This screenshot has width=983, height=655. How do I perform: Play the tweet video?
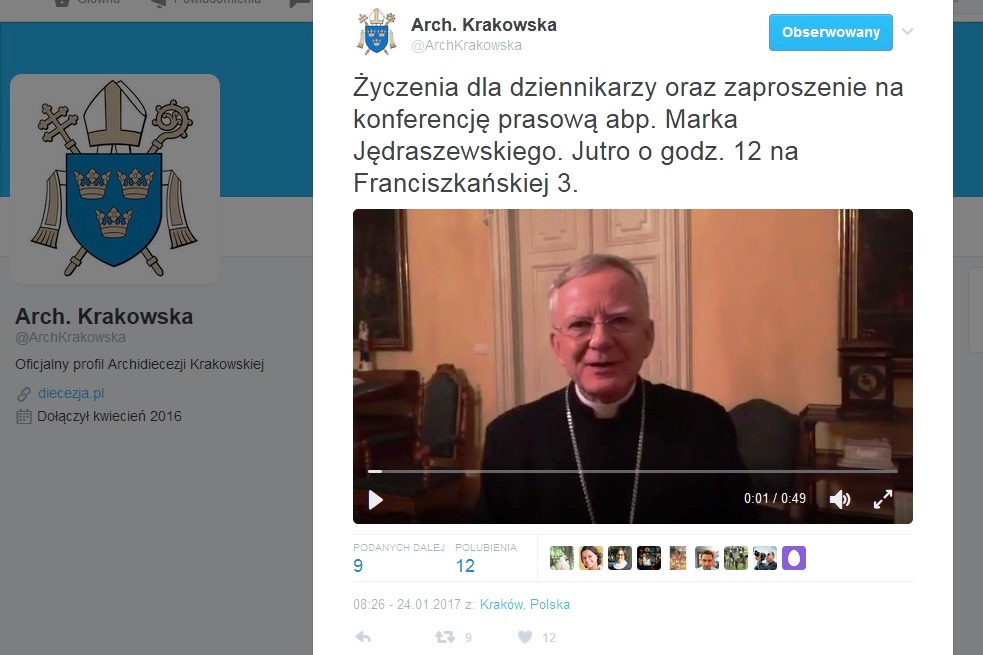[x=376, y=500]
